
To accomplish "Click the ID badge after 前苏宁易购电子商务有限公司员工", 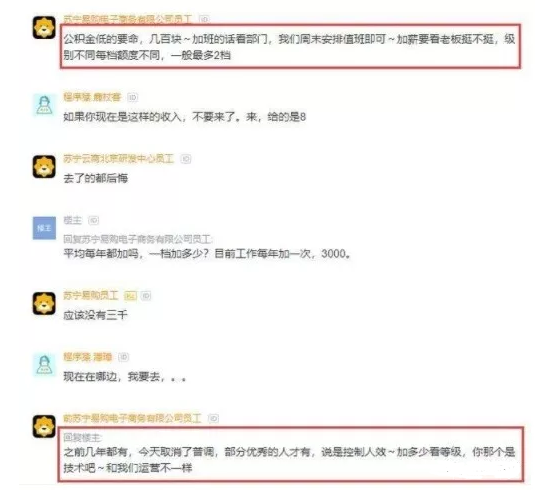I will [213, 418].
